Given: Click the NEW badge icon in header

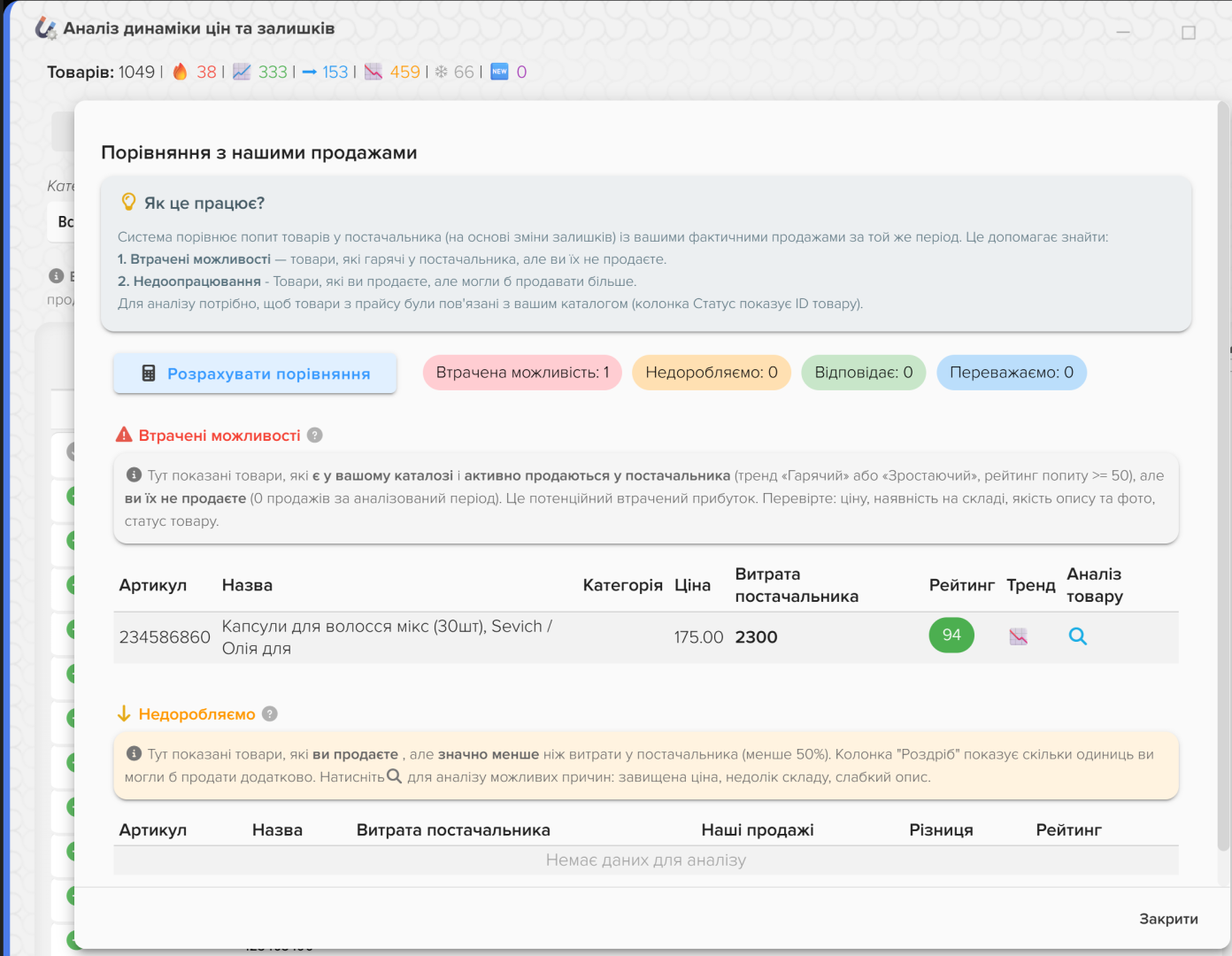Looking at the screenshot, I should point(499,72).
